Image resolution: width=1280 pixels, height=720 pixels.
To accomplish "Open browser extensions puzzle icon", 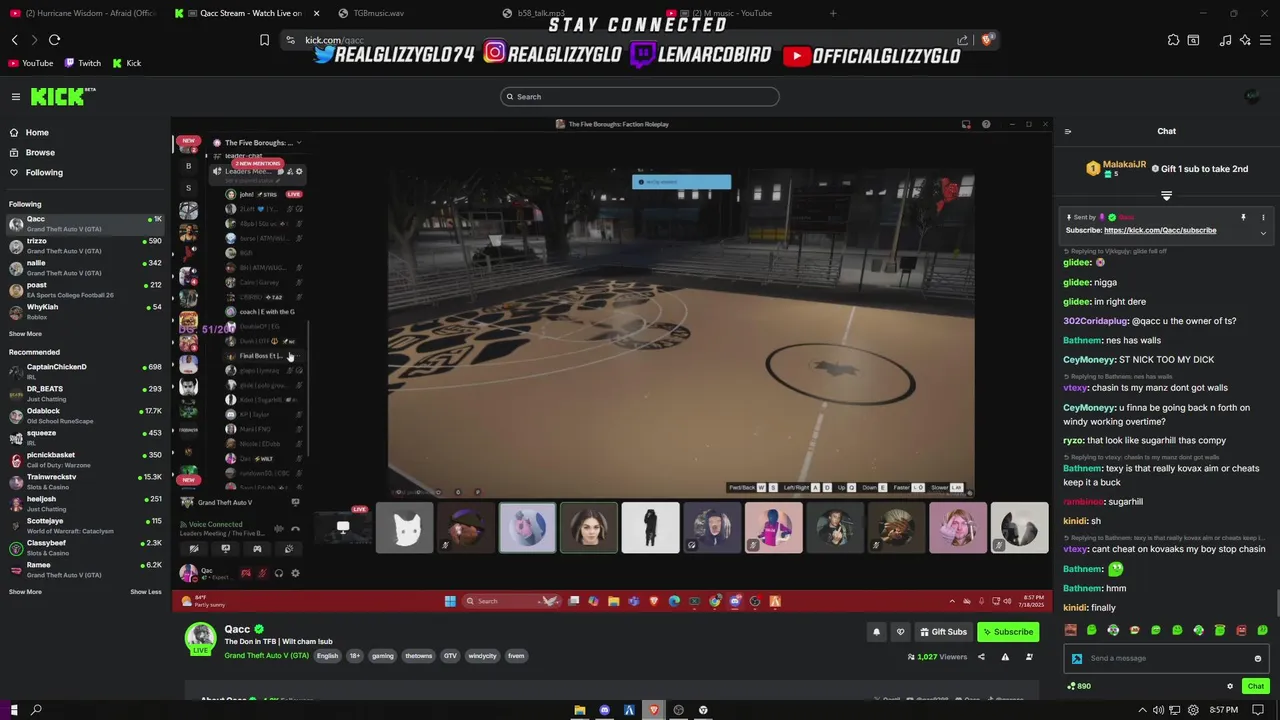I will click(x=1173, y=40).
